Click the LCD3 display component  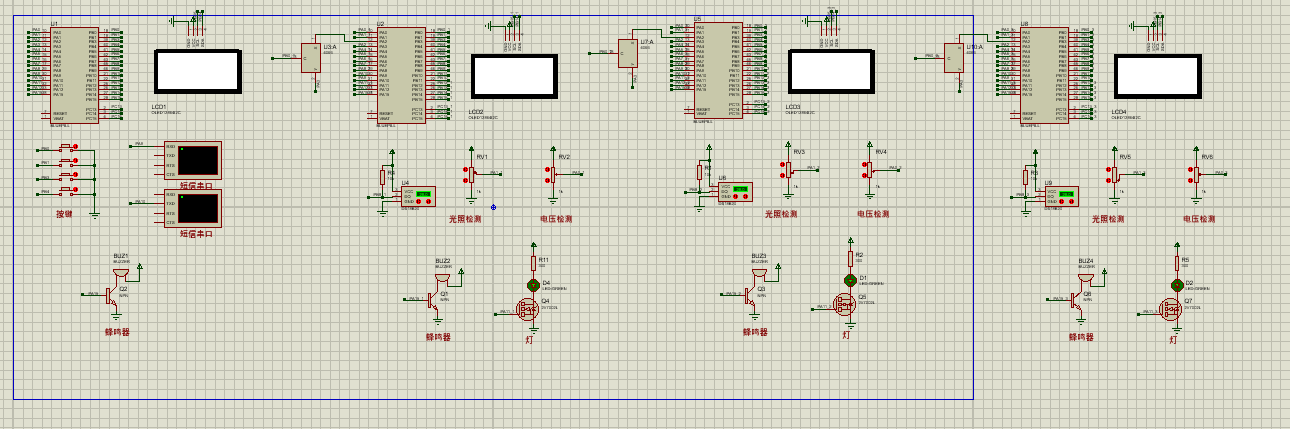832,72
